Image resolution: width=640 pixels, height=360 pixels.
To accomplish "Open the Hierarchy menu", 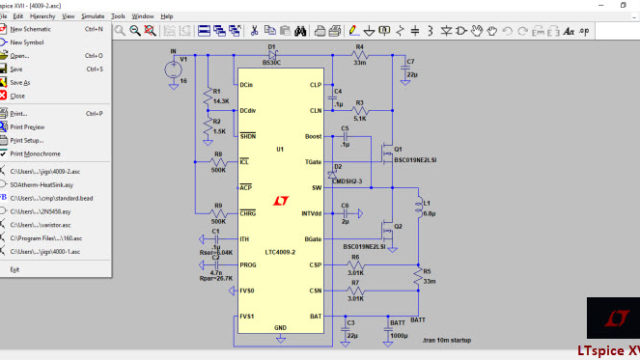I will point(42,16).
